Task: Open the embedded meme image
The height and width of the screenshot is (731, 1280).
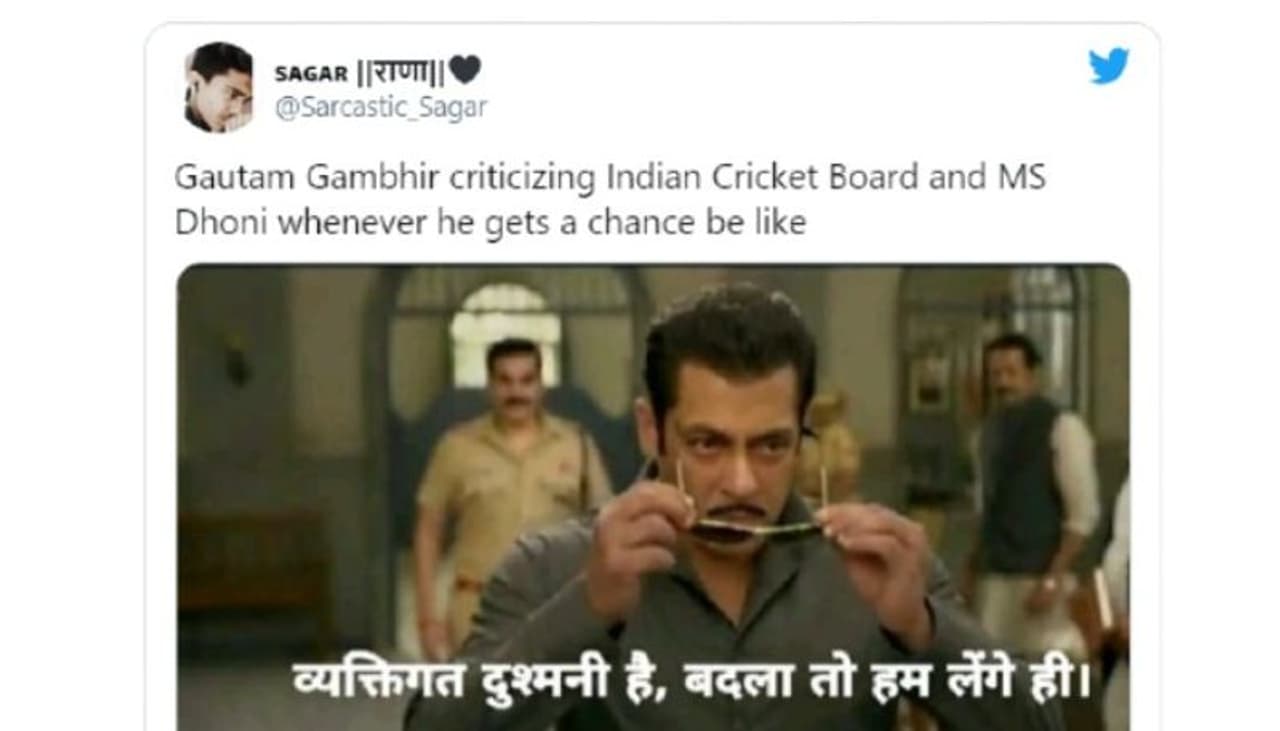Action: coord(653,497)
